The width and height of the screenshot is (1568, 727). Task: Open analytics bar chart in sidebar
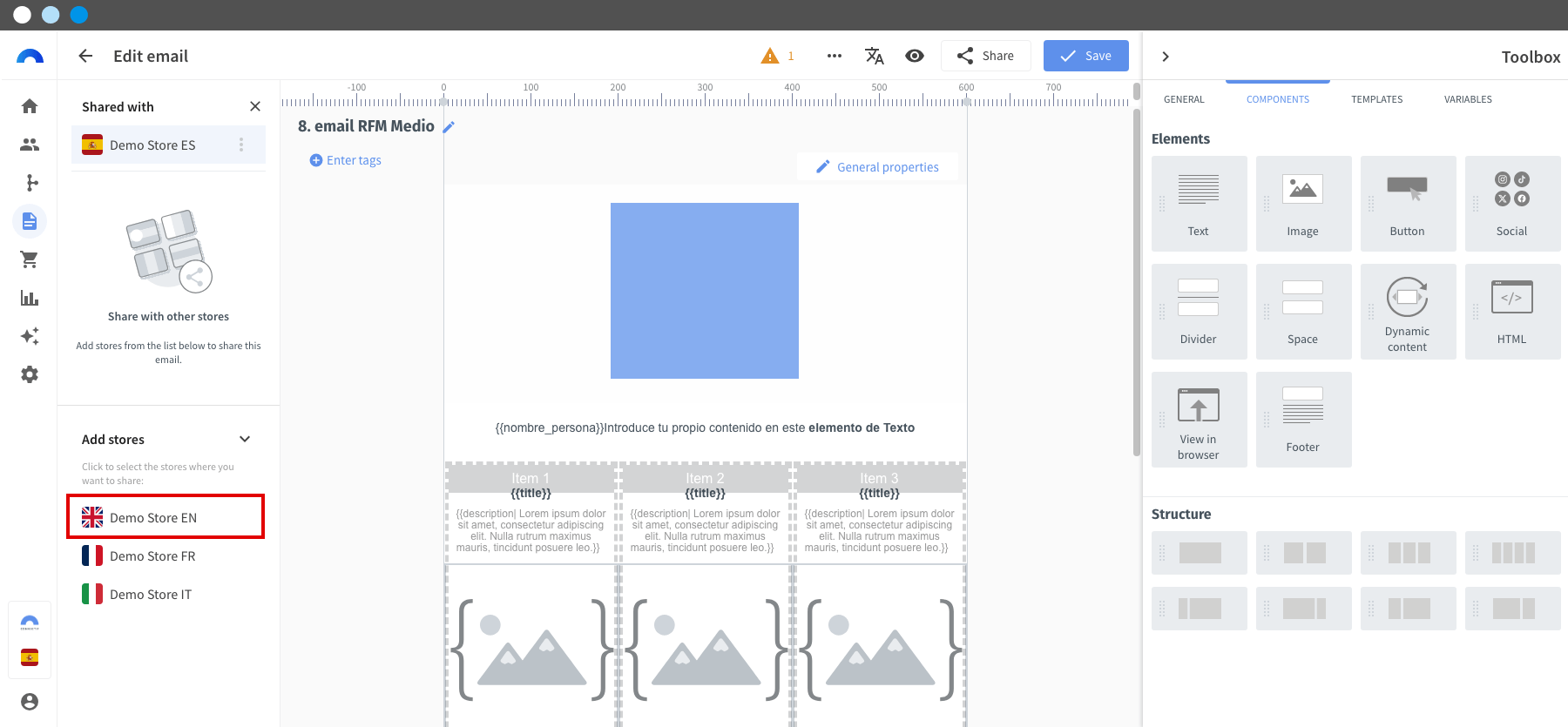coord(30,298)
